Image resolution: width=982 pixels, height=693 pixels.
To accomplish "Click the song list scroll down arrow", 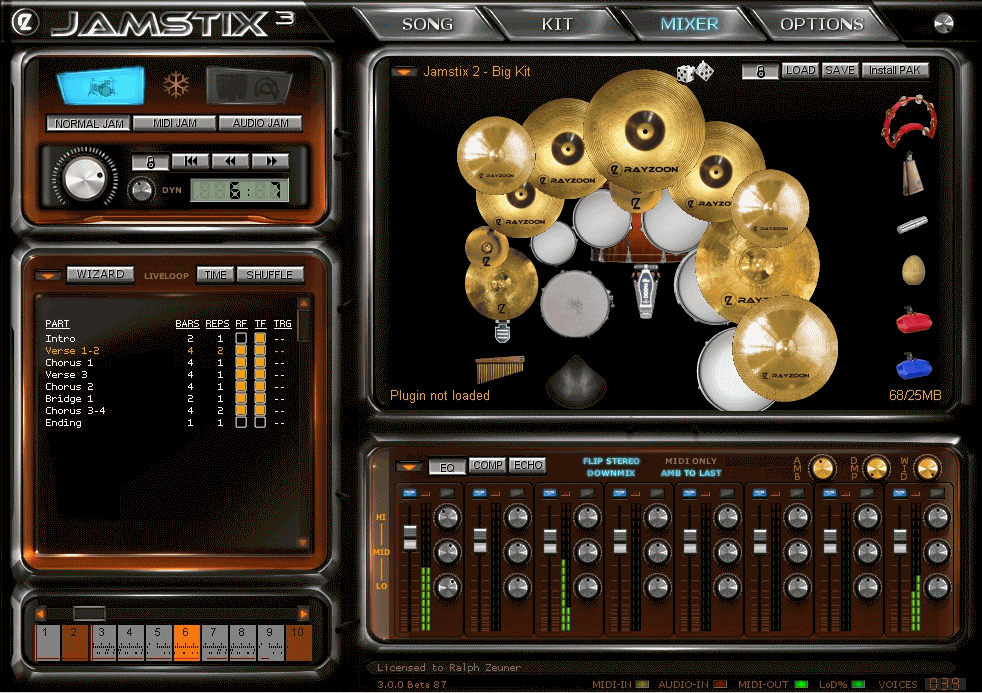I will (303, 543).
